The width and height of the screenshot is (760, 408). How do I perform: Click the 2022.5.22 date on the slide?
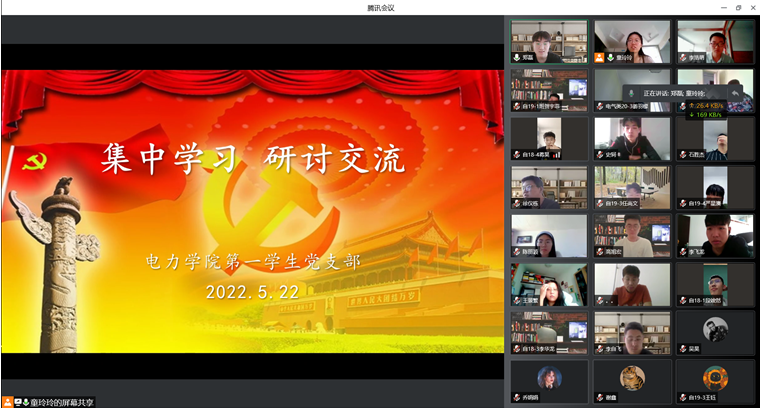(253, 292)
